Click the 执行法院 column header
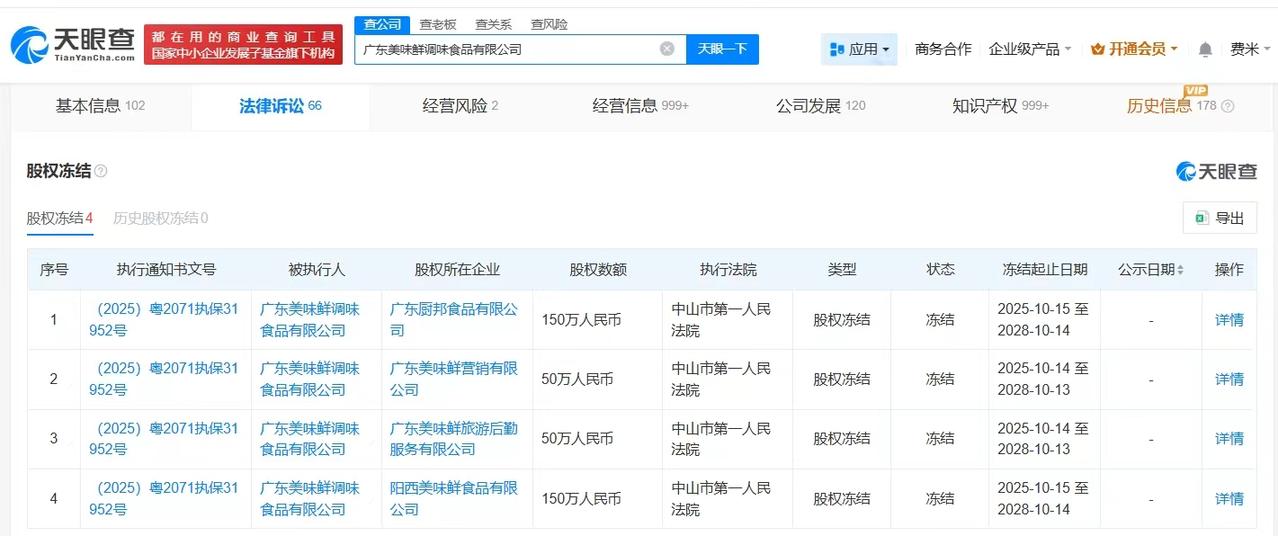The image size is (1278, 536). (x=728, y=270)
